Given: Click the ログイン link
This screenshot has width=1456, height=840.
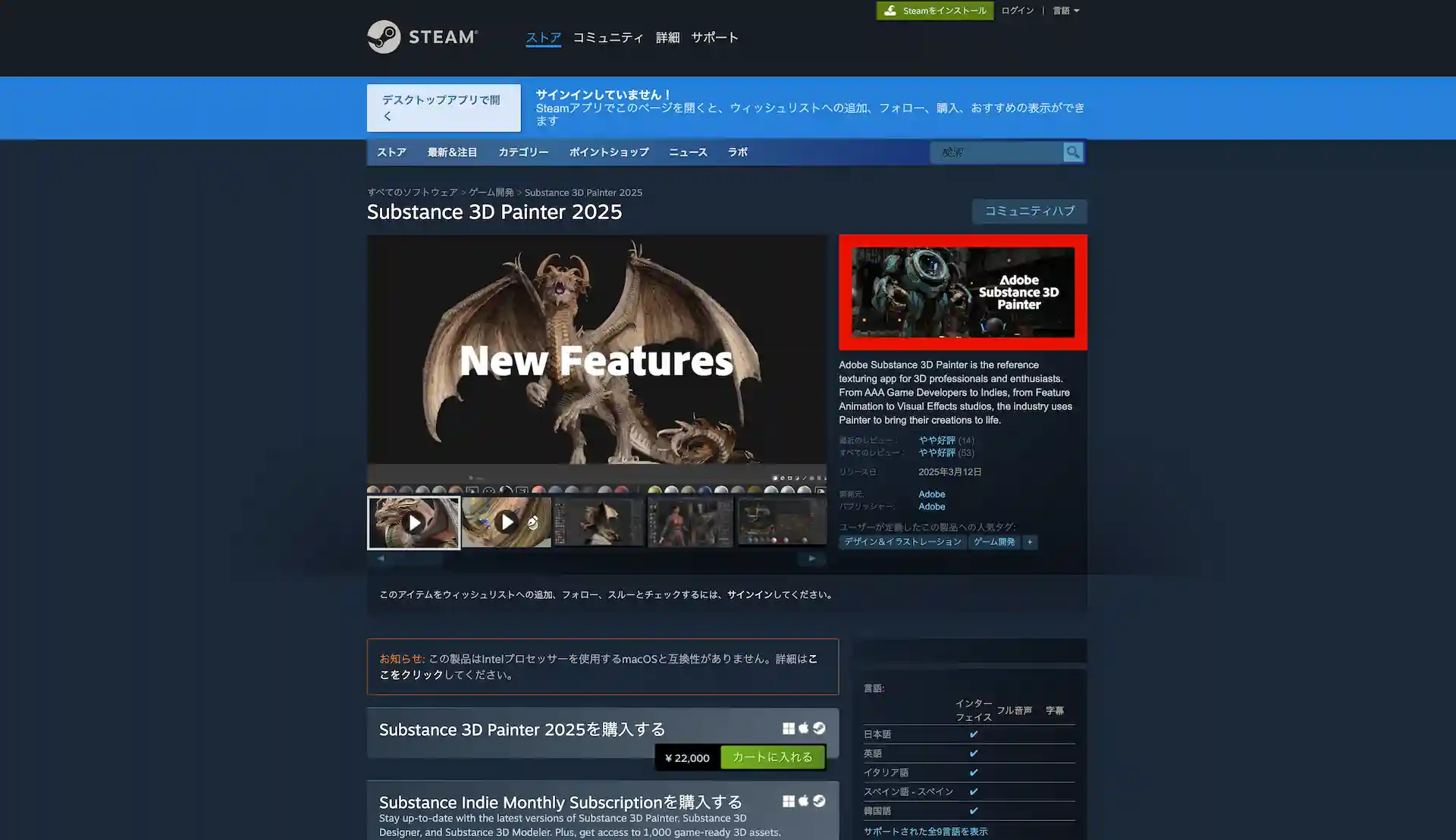Looking at the screenshot, I should (1017, 11).
